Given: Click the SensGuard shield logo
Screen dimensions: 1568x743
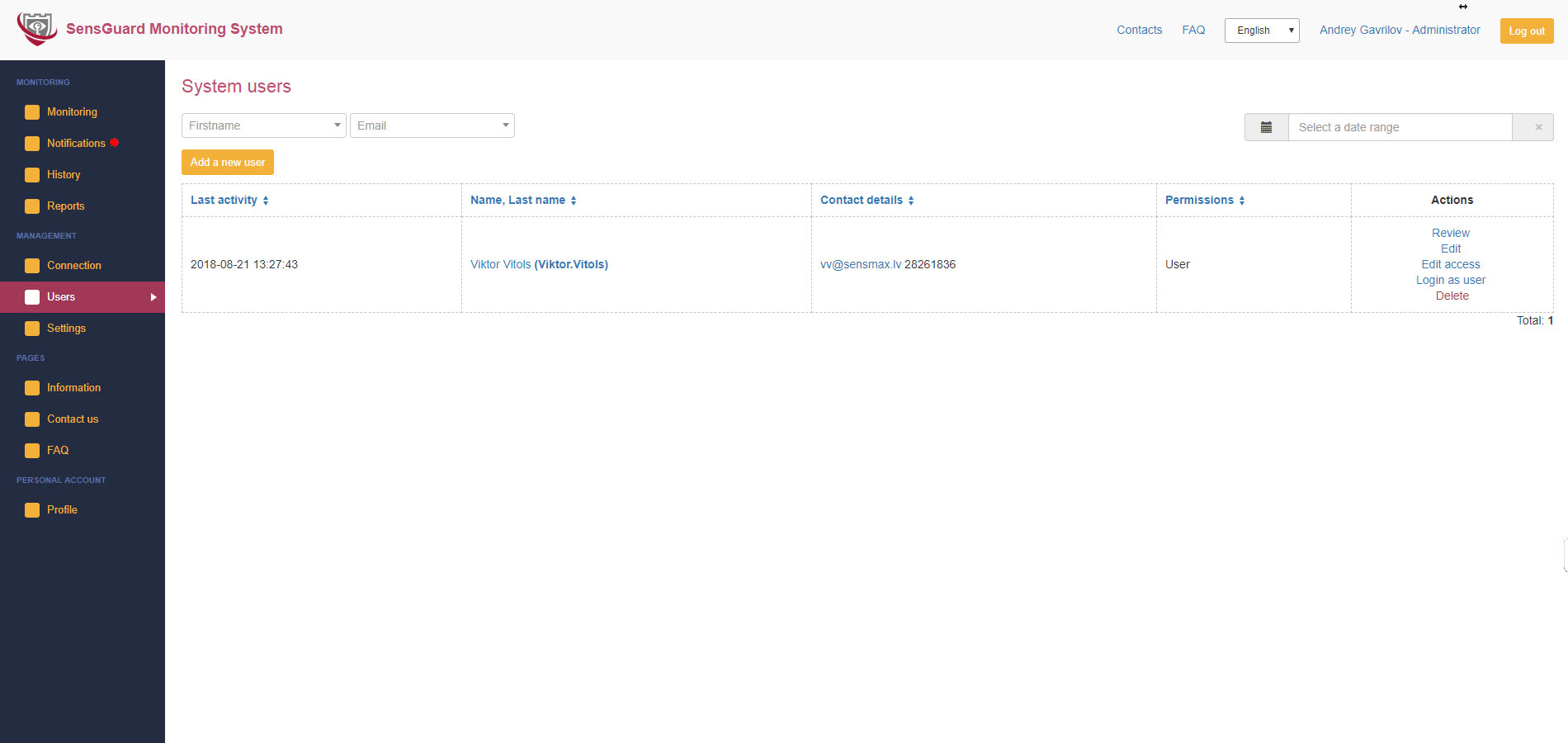Looking at the screenshot, I should click(x=36, y=29).
